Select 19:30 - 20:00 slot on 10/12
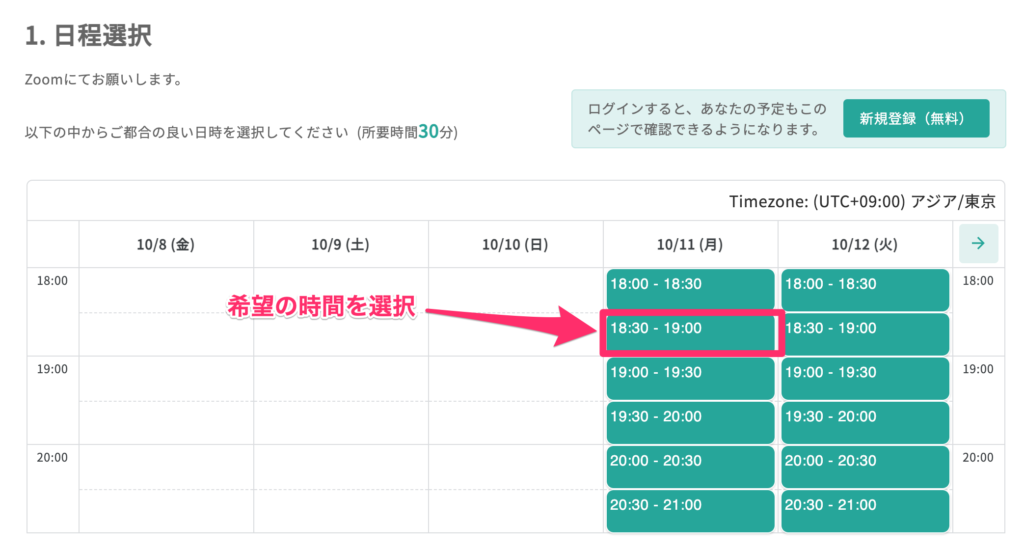The height and width of the screenshot is (552, 1024). (x=865, y=422)
